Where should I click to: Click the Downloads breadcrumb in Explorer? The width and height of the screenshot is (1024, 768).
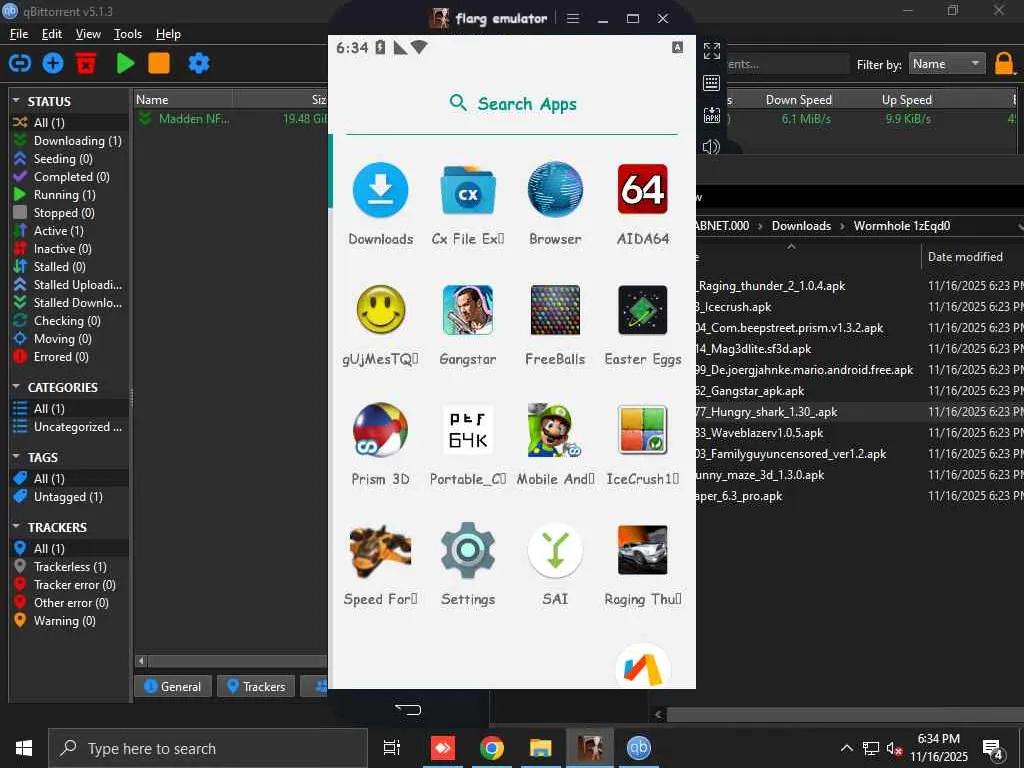(801, 226)
